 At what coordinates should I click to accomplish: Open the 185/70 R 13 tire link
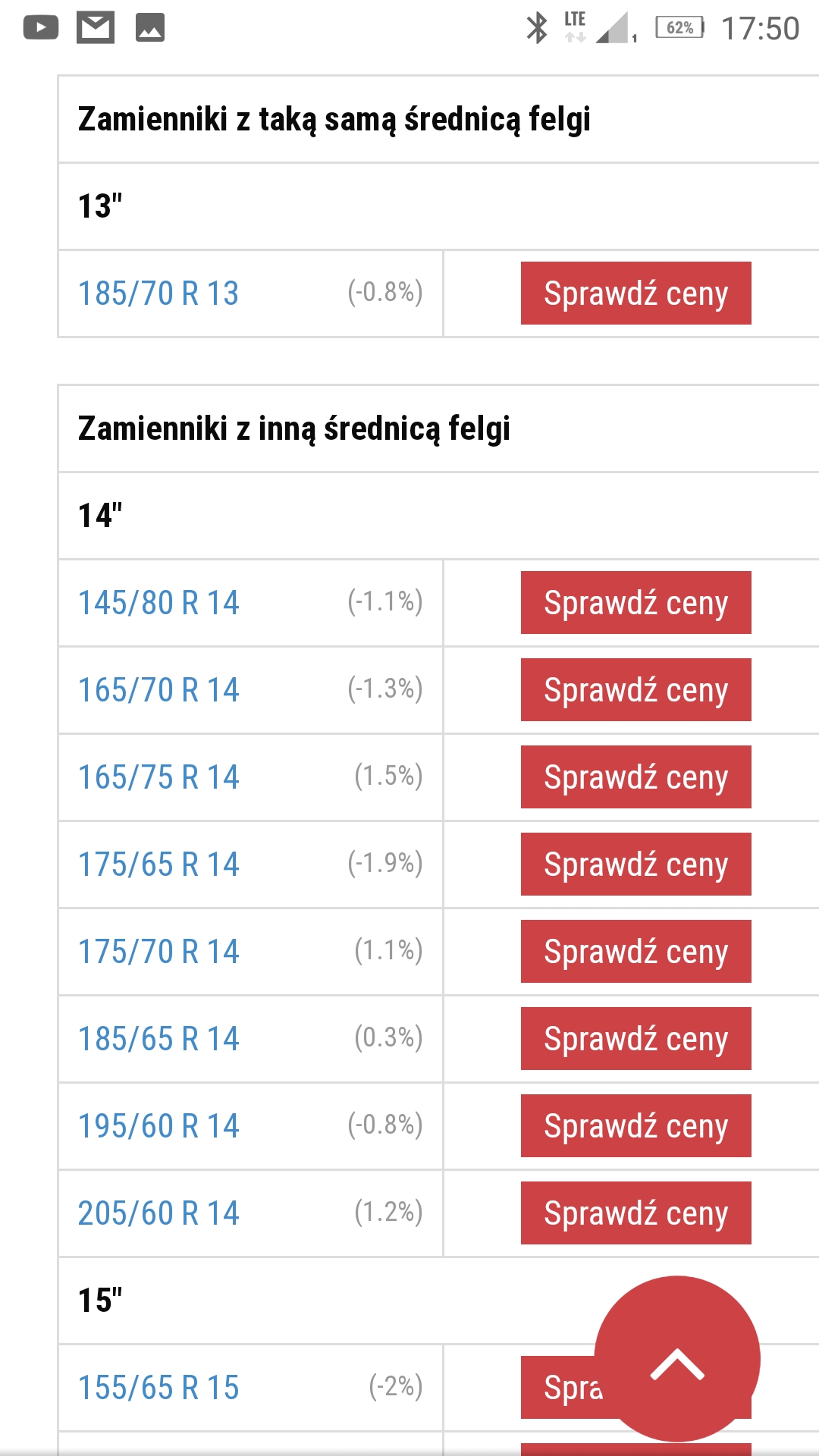click(x=158, y=293)
